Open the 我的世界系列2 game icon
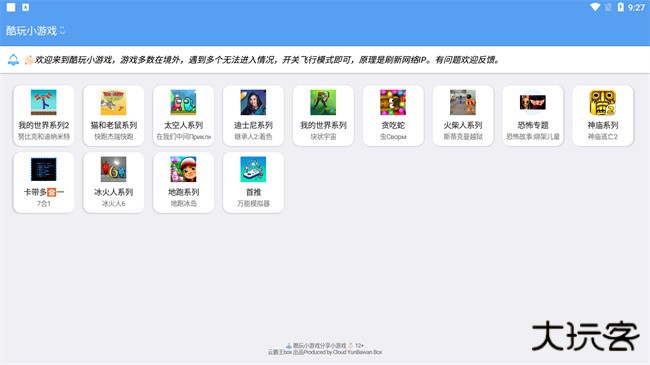 44,102
